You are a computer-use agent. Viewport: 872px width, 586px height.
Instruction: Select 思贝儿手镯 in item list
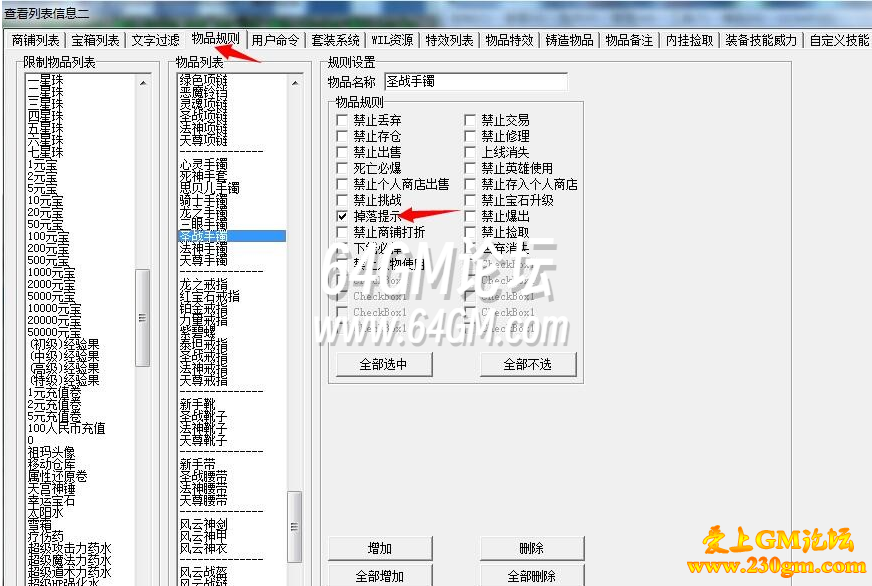click(x=210, y=188)
